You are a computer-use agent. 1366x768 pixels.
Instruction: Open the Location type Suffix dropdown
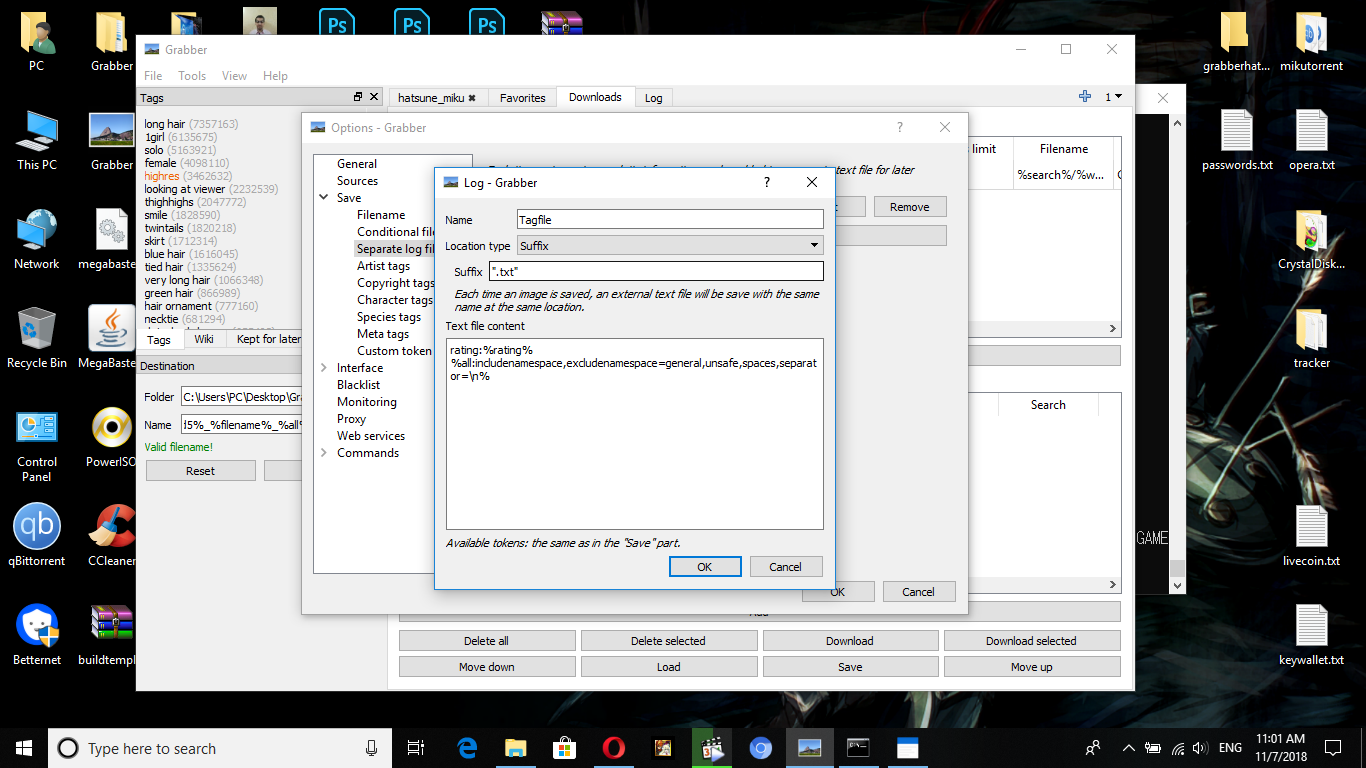[x=669, y=245]
